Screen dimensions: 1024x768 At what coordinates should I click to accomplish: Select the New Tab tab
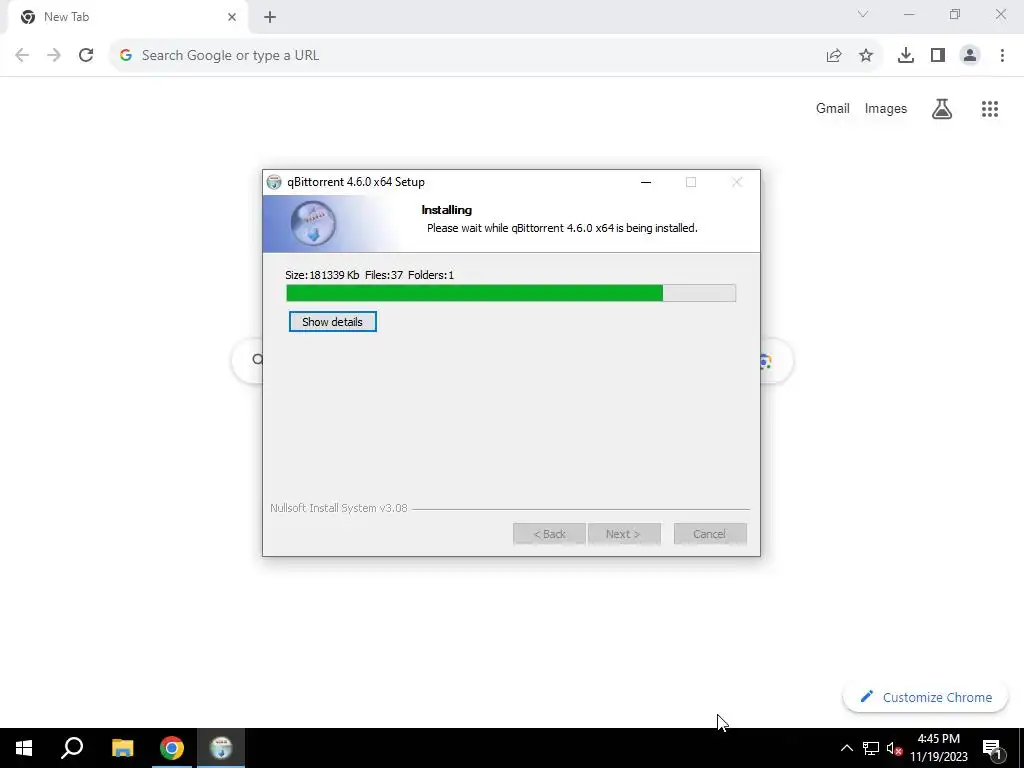click(x=127, y=18)
